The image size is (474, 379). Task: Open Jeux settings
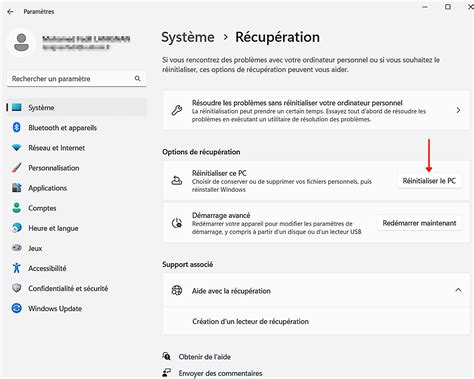76,248
